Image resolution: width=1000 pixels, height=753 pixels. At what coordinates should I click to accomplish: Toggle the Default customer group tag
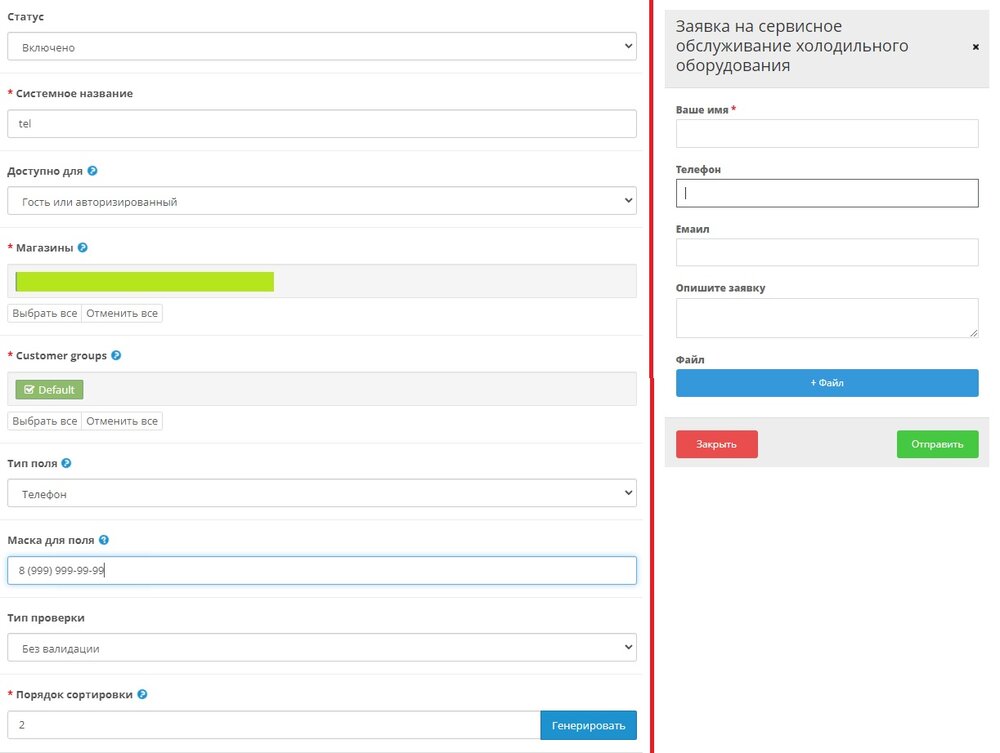[x=49, y=390]
